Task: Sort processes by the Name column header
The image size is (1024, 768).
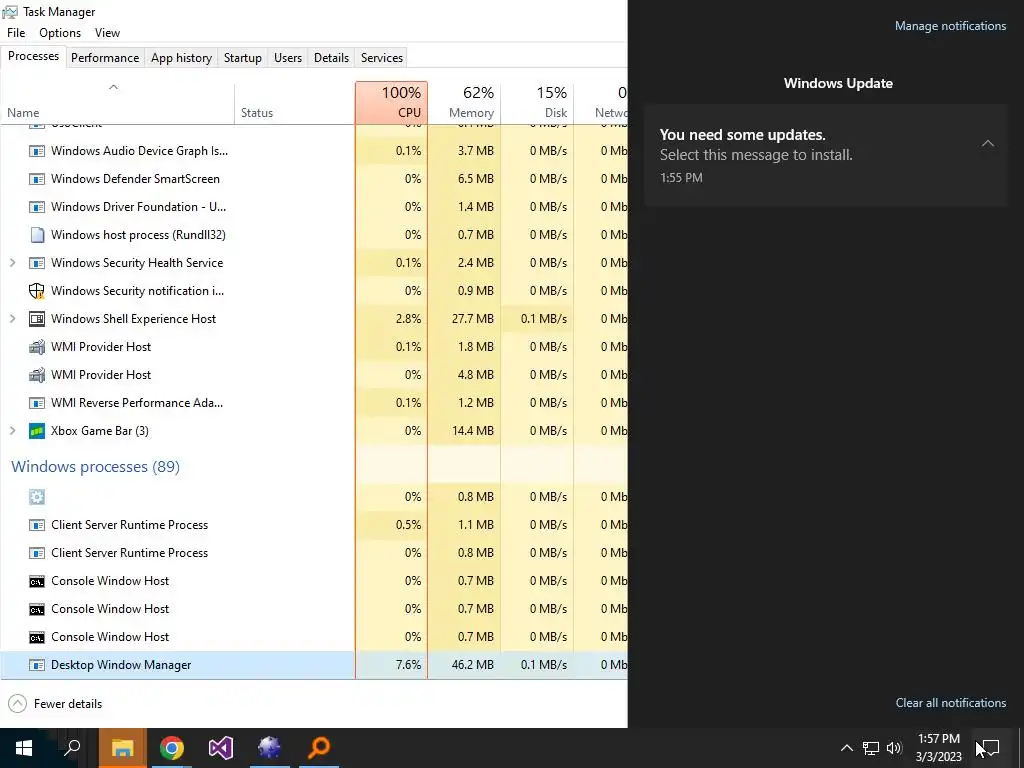Action: (118, 103)
